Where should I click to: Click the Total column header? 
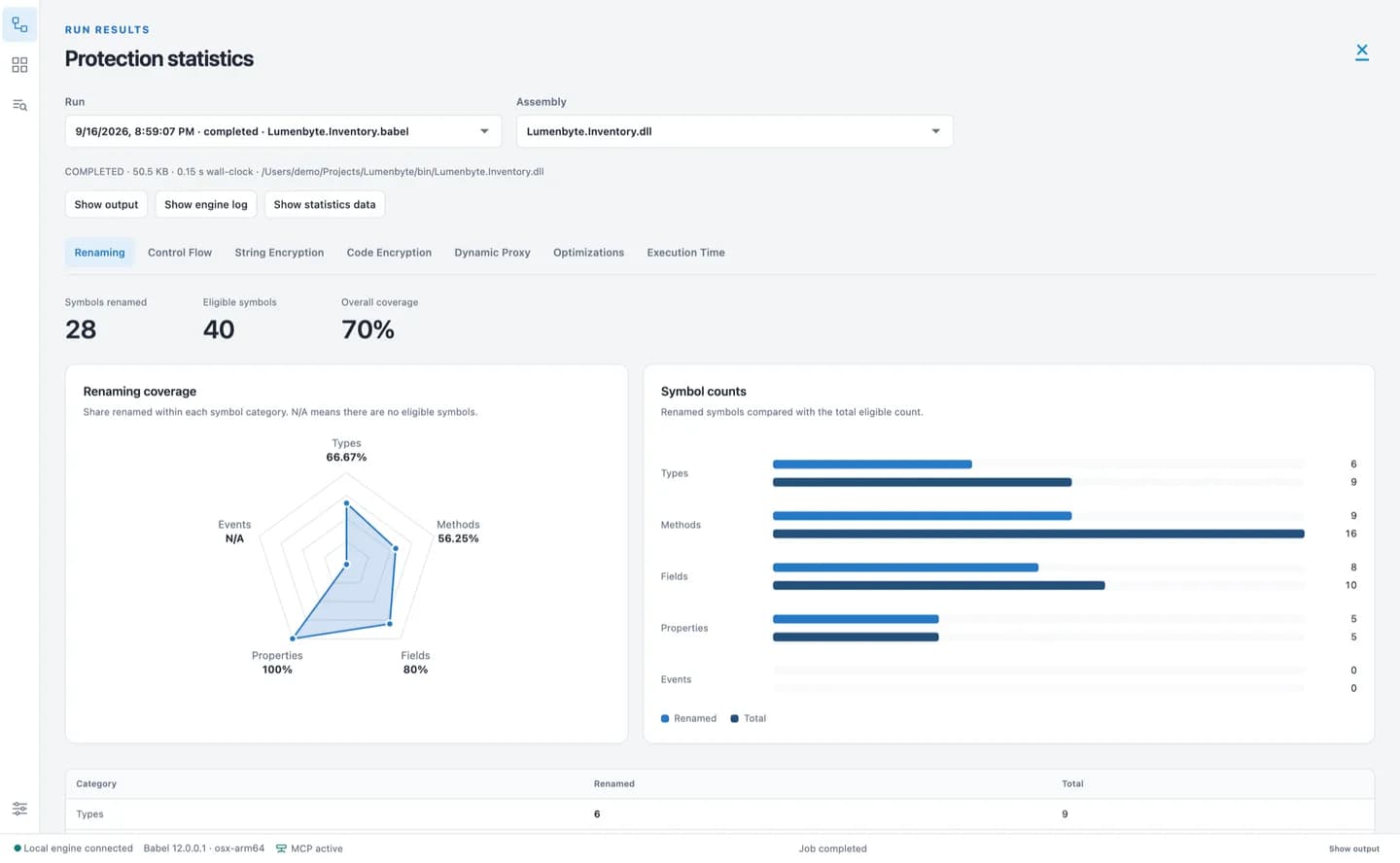(x=1072, y=783)
